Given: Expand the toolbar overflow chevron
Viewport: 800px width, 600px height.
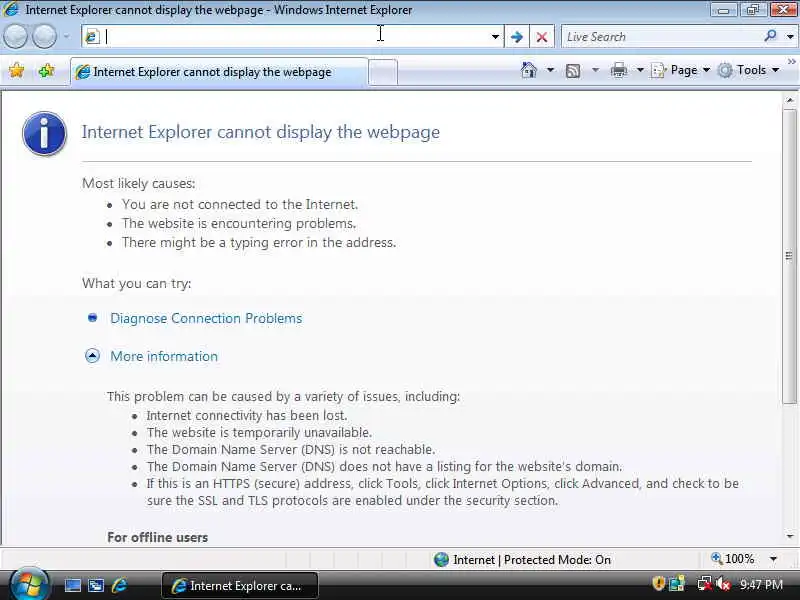Looking at the screenshot, I should click(792, 61).
